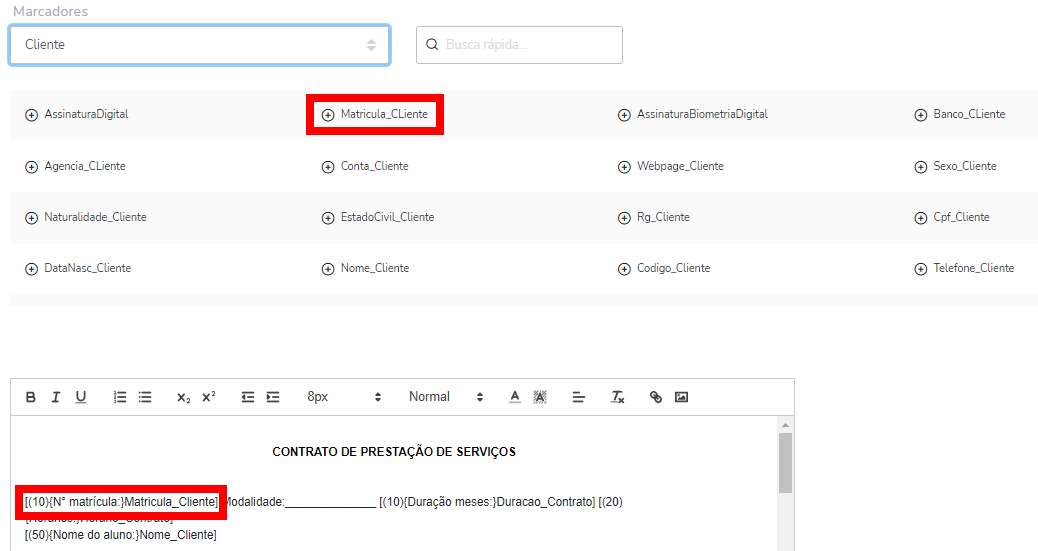The width and height of the screenshot is (1038, 551).
Task: Add the Matricula_CLiente marker
Action: [x=375, y=115]
